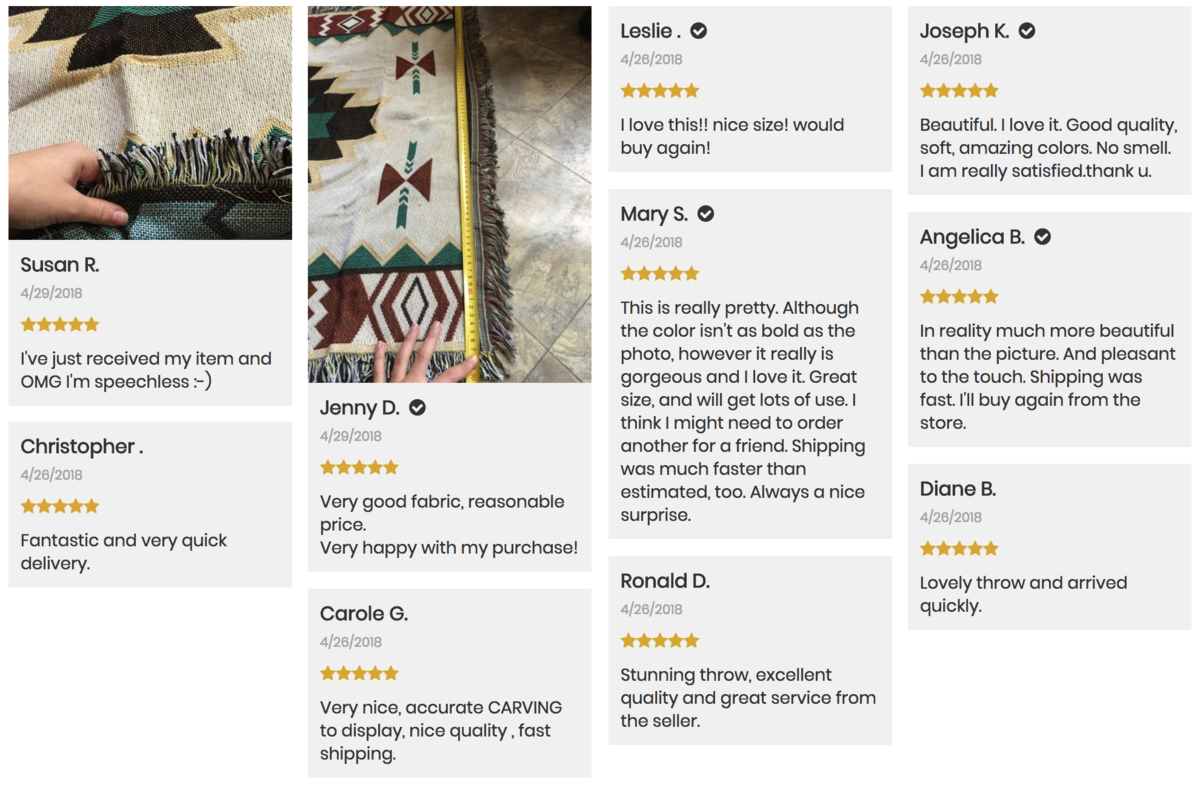The image size is (1200, 785).
Task: Click reviewer name Ronald D.
Action: 665,581
